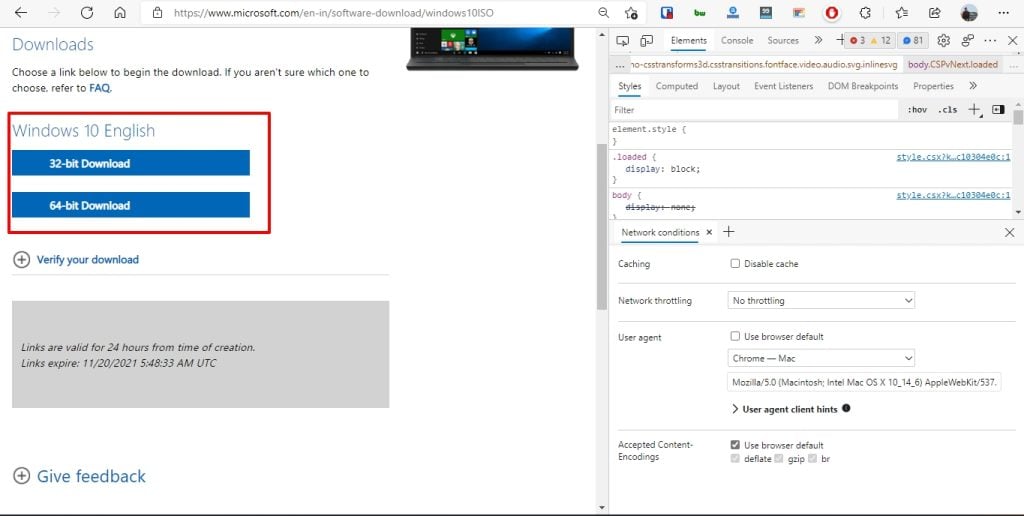Show more Styles sidebar tabs chevron

point(972,86)
